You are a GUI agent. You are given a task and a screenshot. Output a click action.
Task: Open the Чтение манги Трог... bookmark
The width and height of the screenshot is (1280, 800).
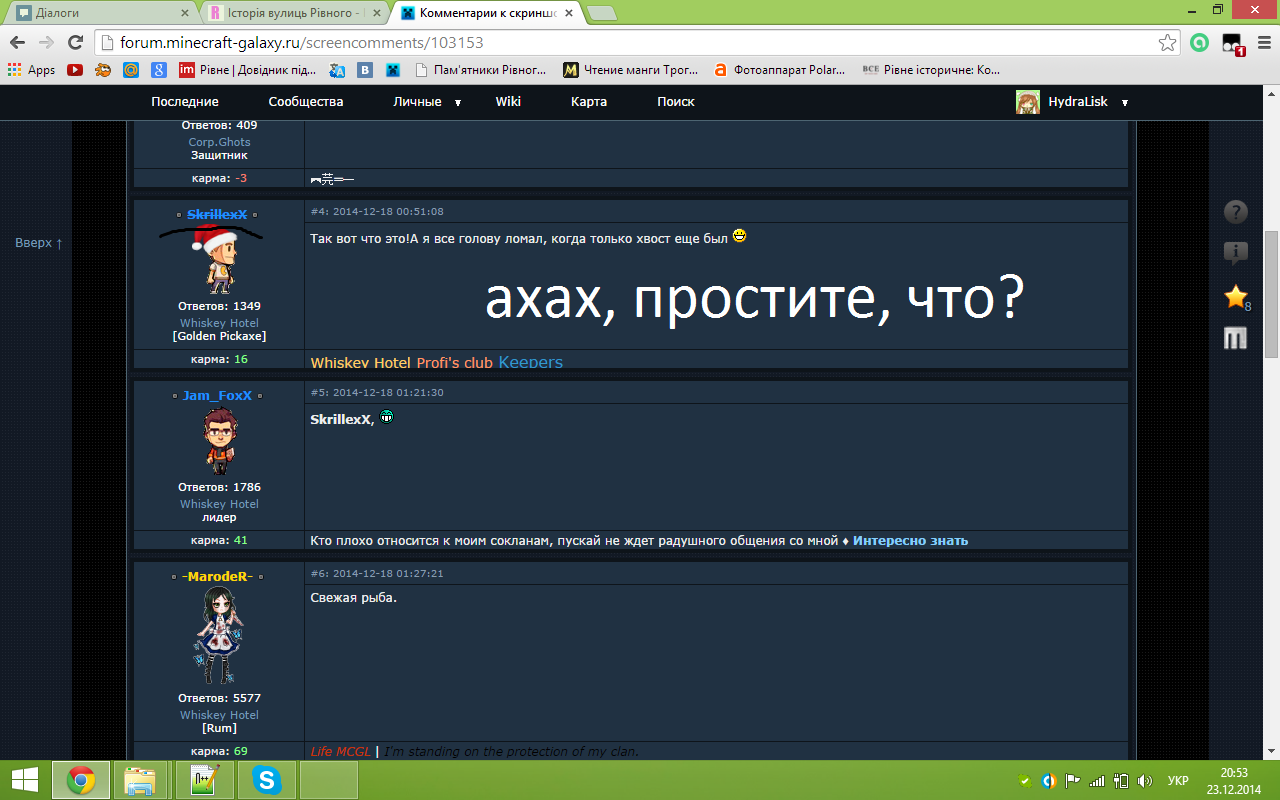tap(631, 70)
